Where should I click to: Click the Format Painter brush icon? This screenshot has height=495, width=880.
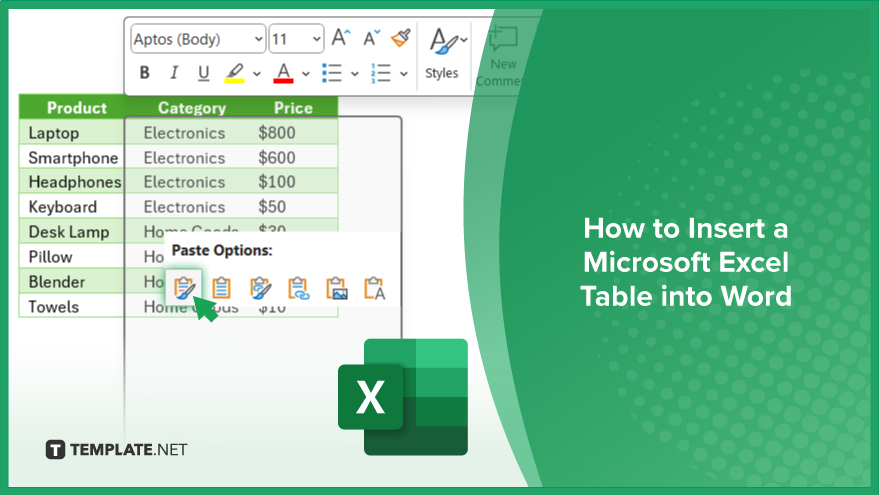(401, 38)
